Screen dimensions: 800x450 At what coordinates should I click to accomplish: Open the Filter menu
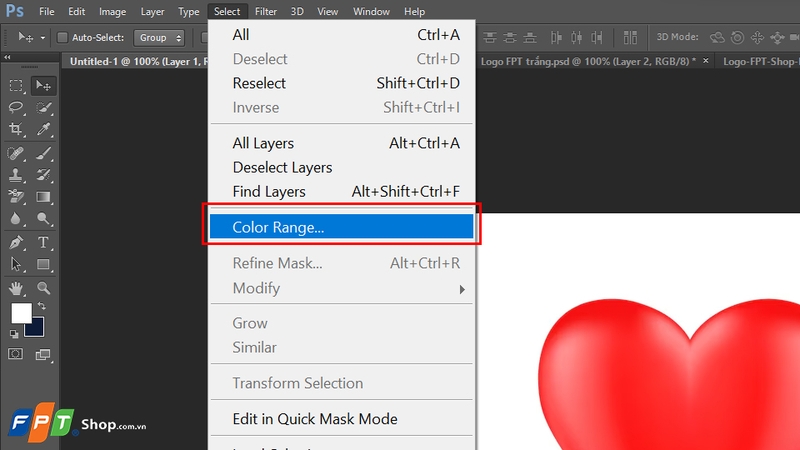tap(266, 11)
